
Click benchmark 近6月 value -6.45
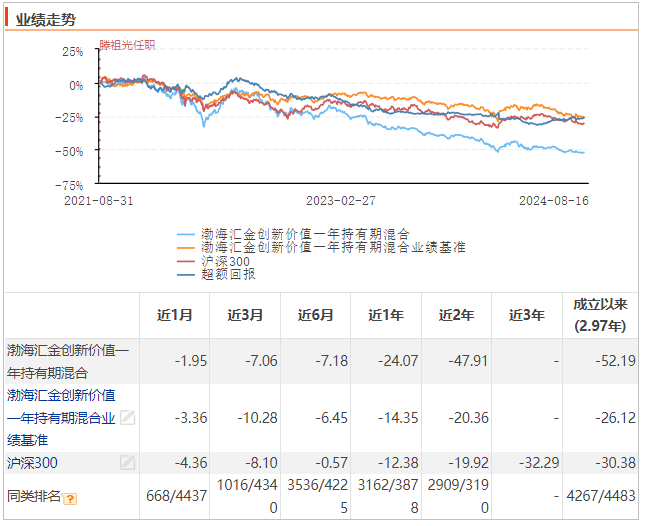[332, 418]
